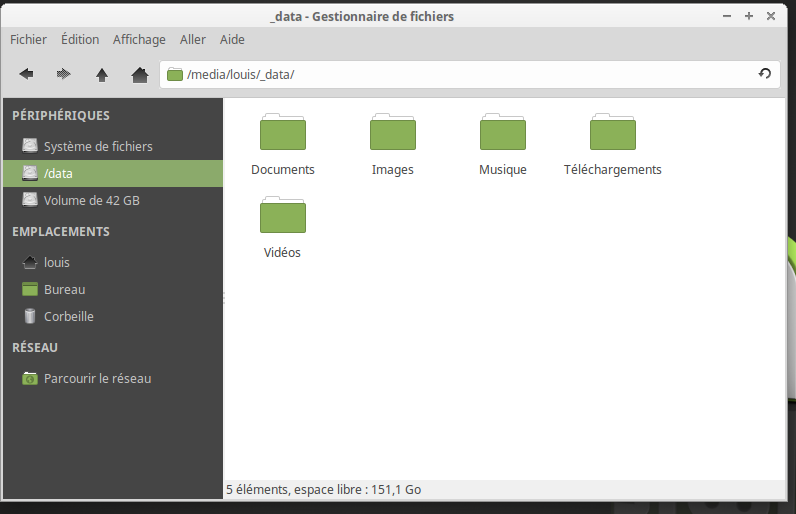Image resolution: width=796 pixels, height=514 pixels.
Task: Open the Images folder icon
Action: 393,132
